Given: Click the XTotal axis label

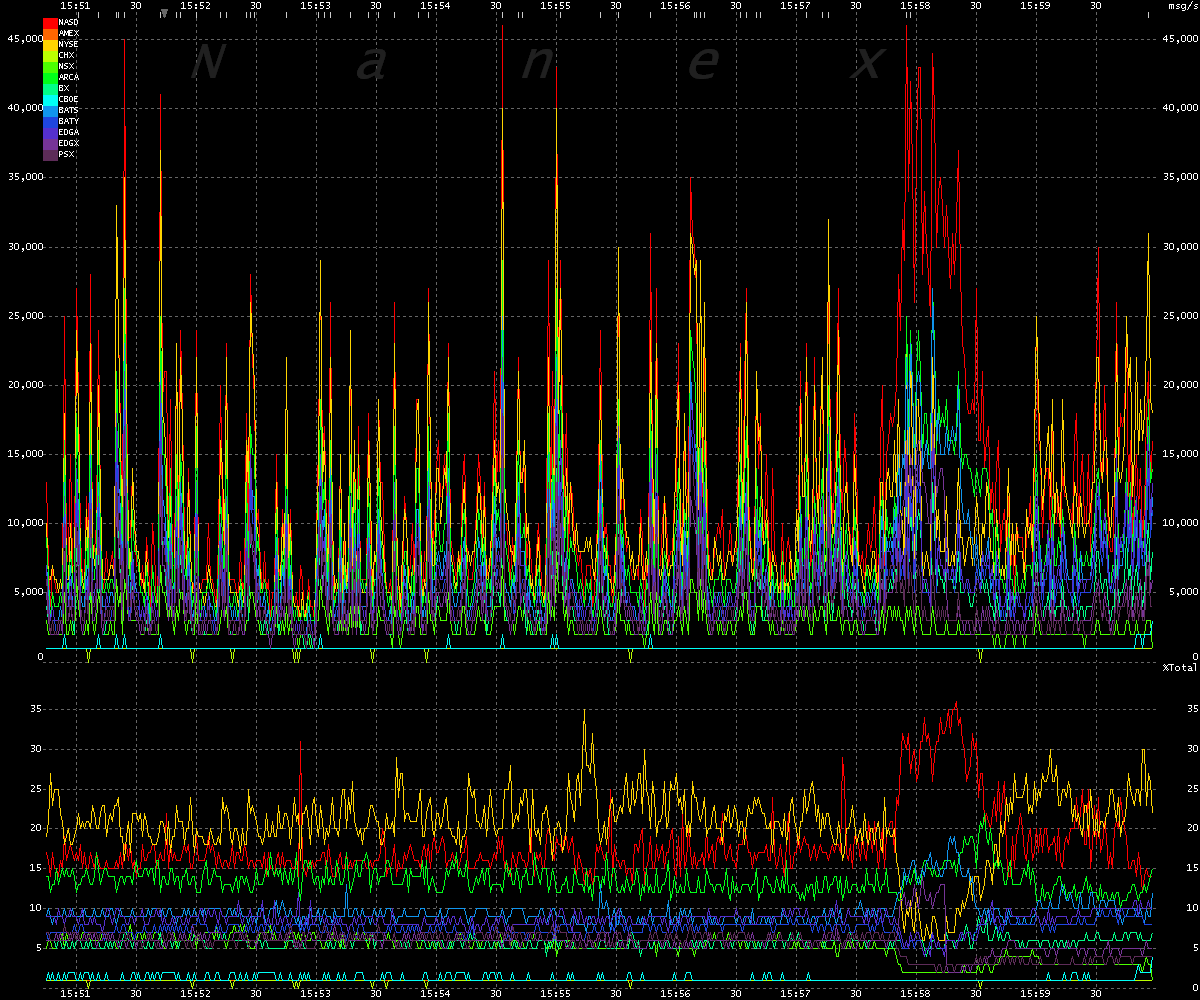Looking at the screenshot, I should (1180, 667).
